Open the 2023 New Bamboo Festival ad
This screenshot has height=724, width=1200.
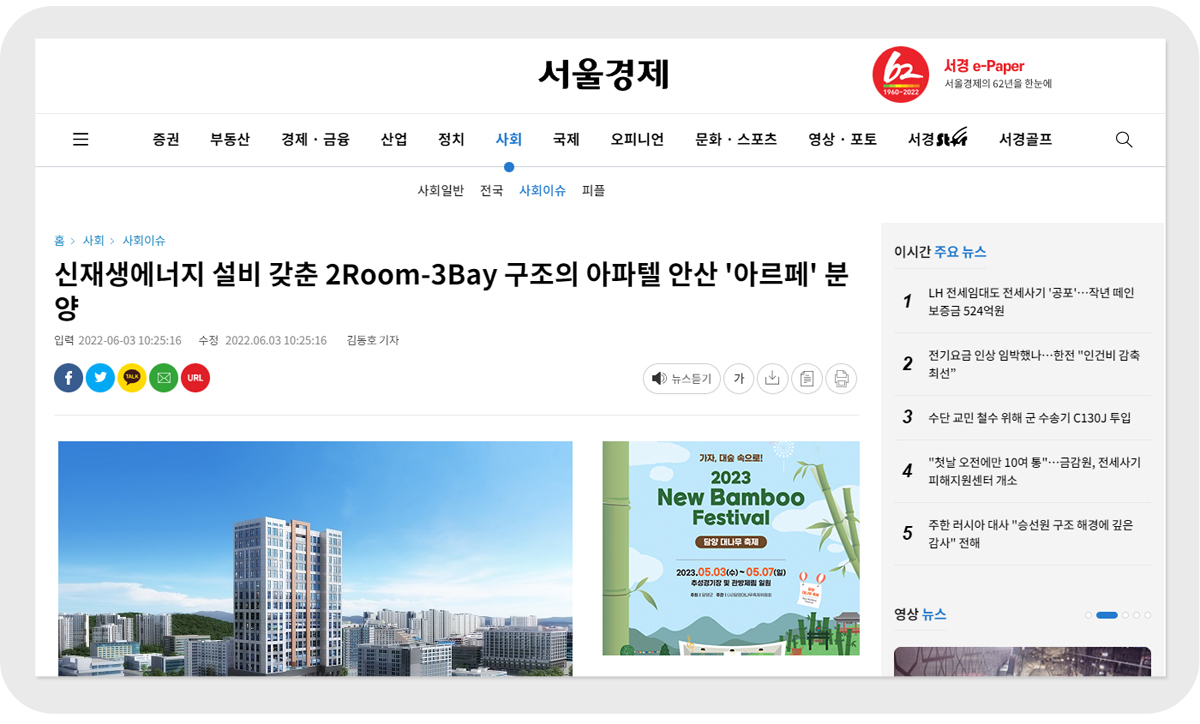coord(731,548)
